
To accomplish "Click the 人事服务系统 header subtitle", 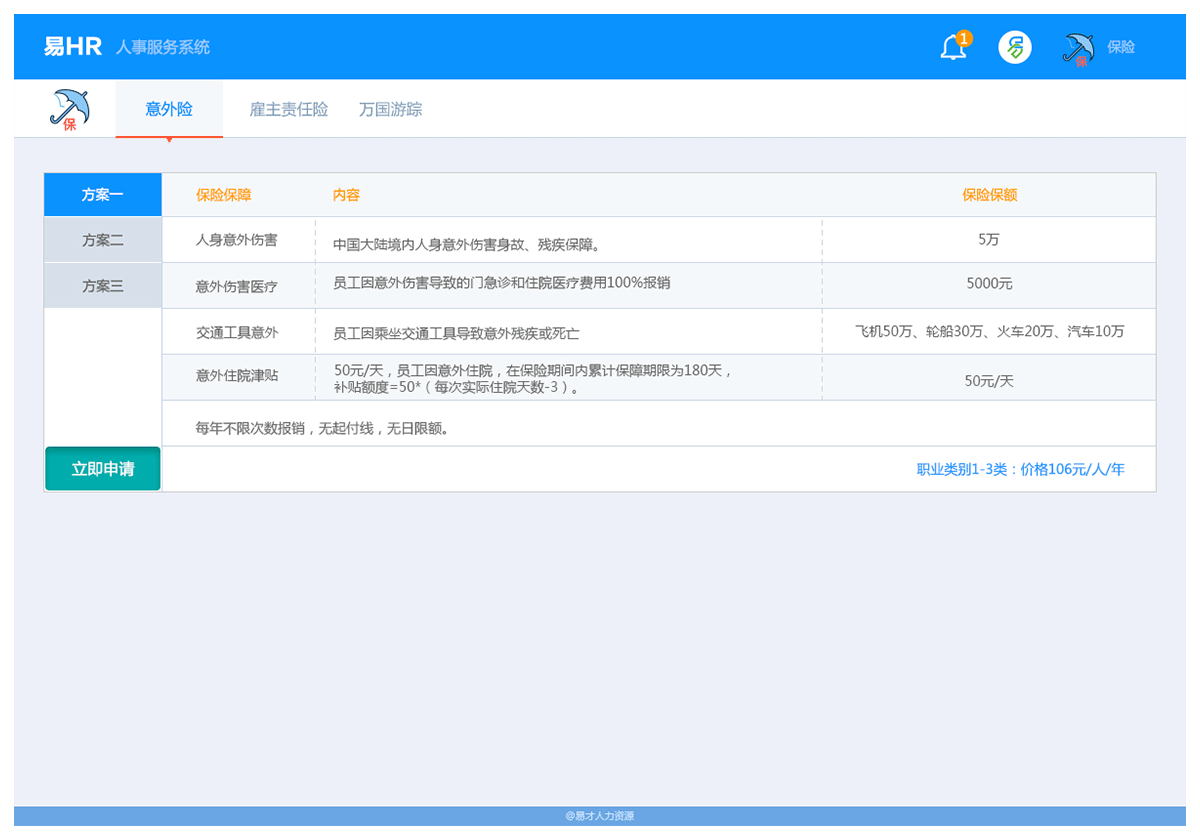I will coord(163,47).
